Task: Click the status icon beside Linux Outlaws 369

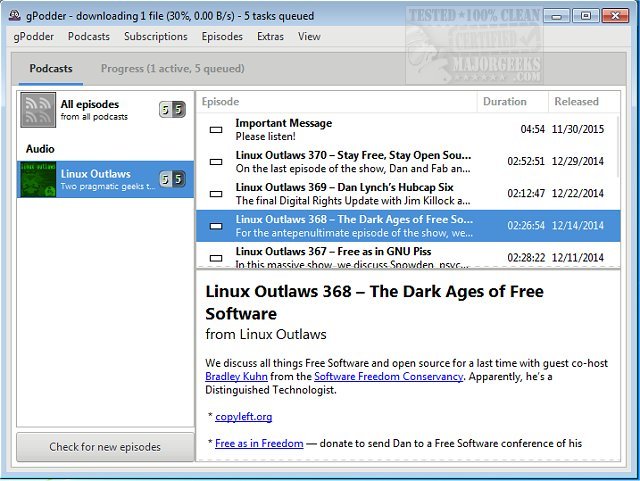Action: pos(216,194)
